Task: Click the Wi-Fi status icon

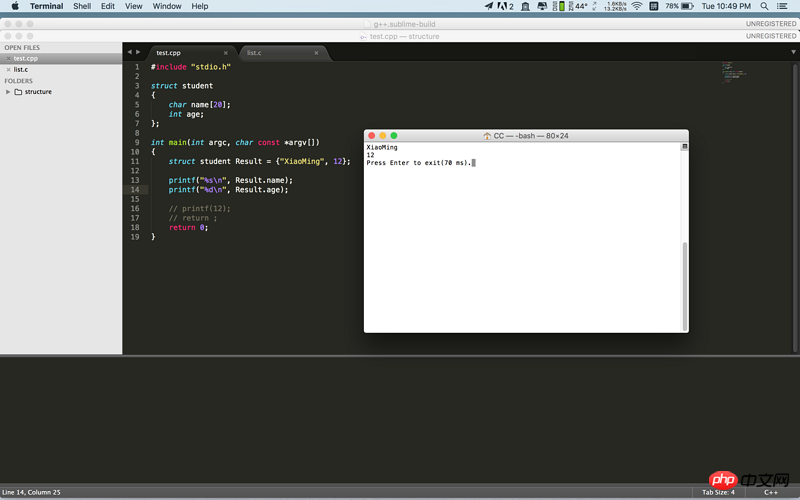Action: coord(637,6)
